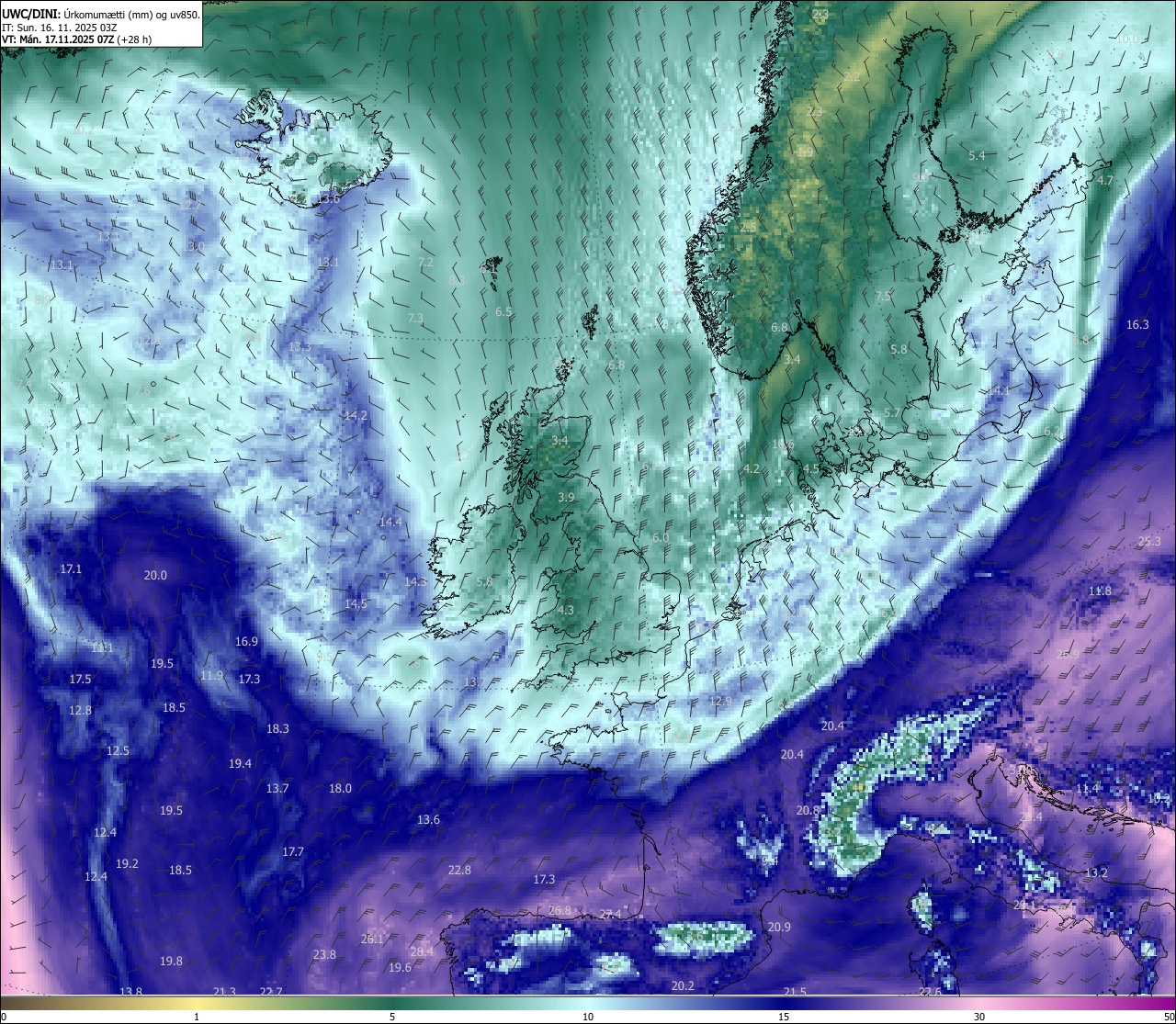Click the 16.9 value label
This screenshot has width=1176, height=1024.
coord(246,642)
